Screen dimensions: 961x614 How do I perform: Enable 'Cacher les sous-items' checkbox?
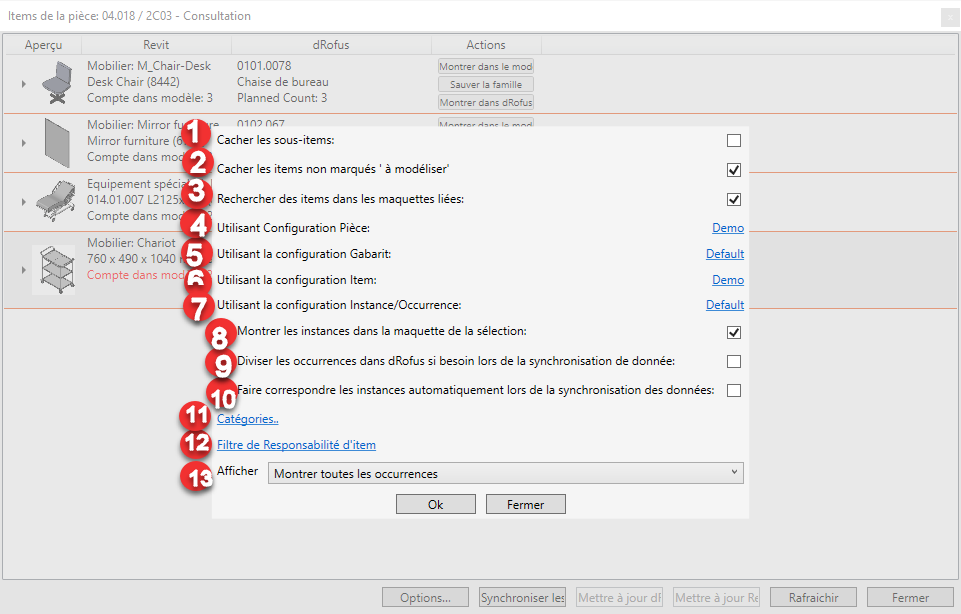734,141
